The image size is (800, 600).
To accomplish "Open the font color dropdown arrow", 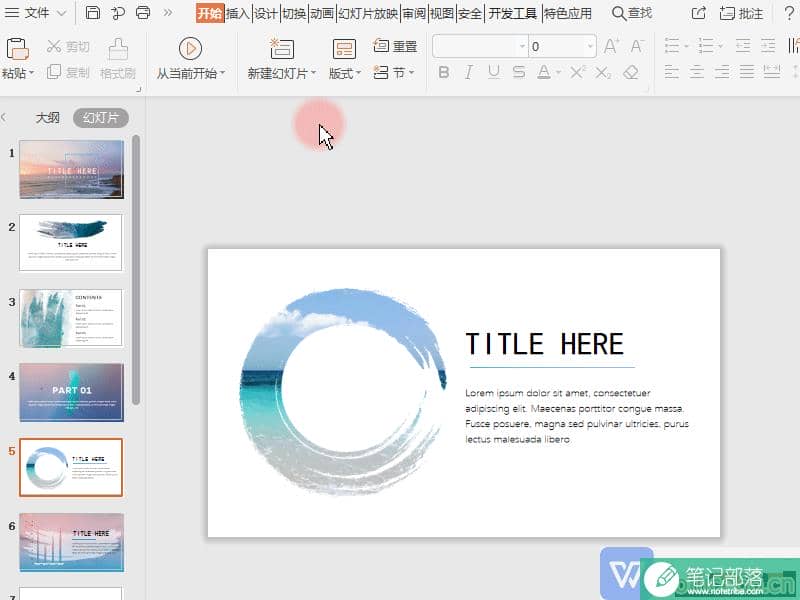I will coord(558,73).
